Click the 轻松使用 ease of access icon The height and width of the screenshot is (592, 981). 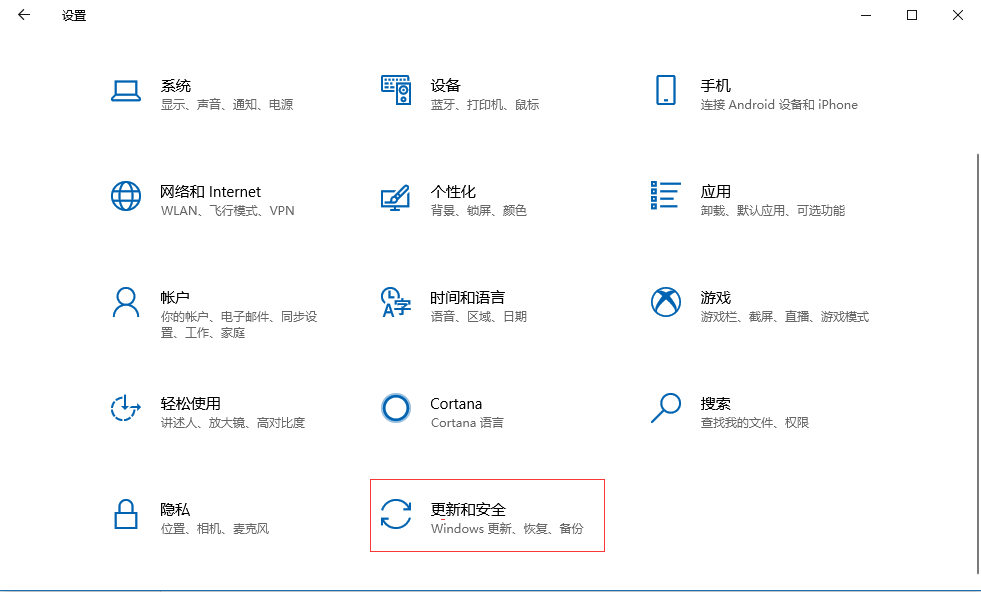[126, 408]
